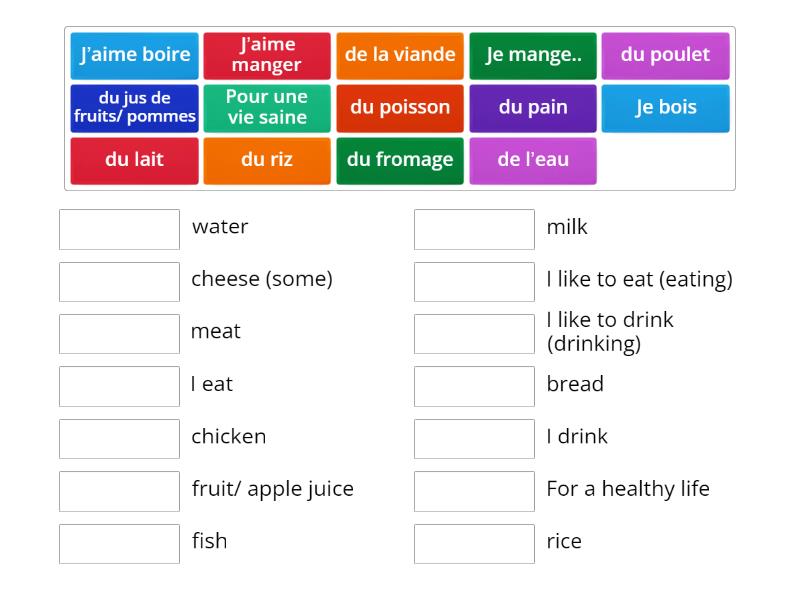Select the "de l'eau" tile

pyautogui.click(x=533, y=159)
